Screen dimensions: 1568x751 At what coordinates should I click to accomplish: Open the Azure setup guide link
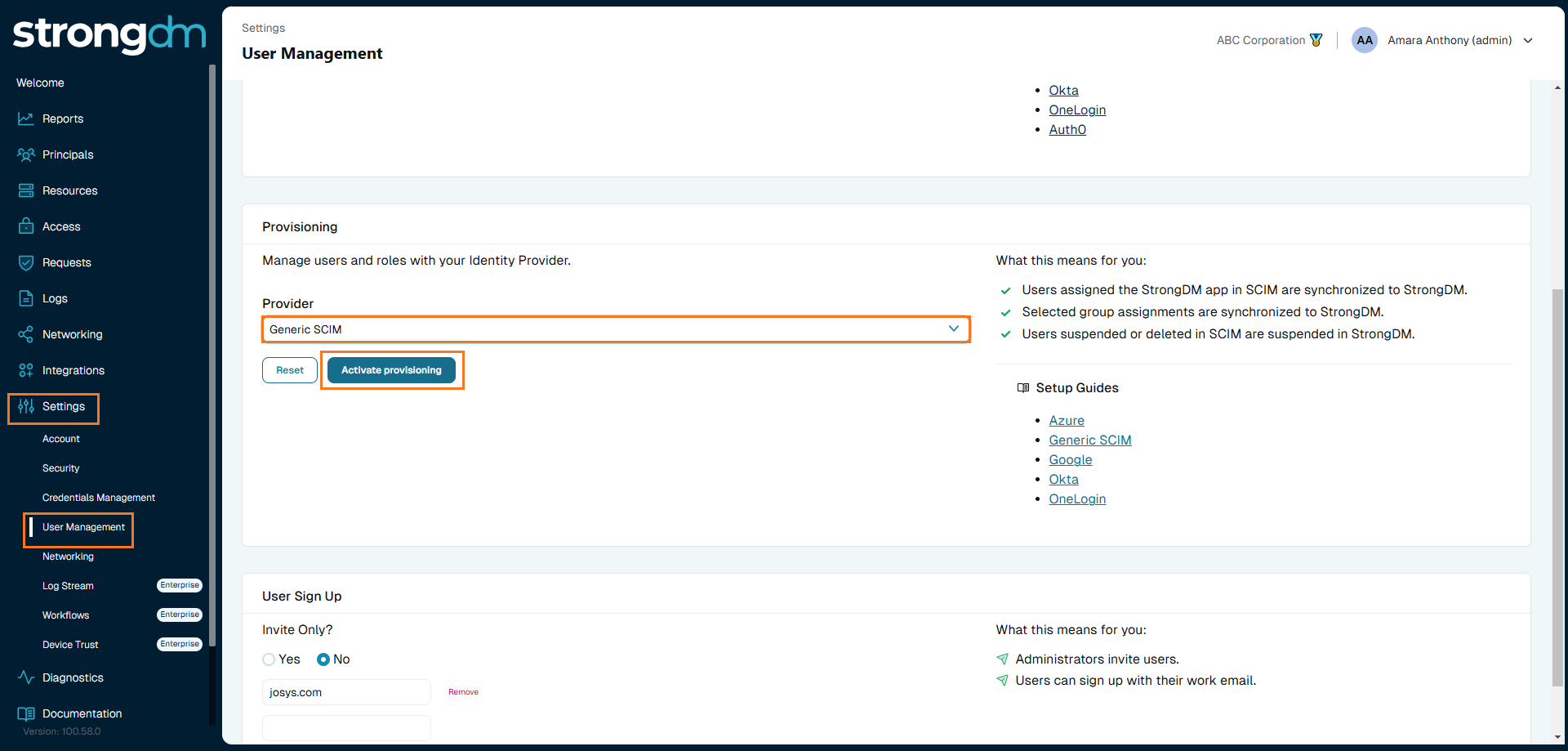(x=1067, y=421)
